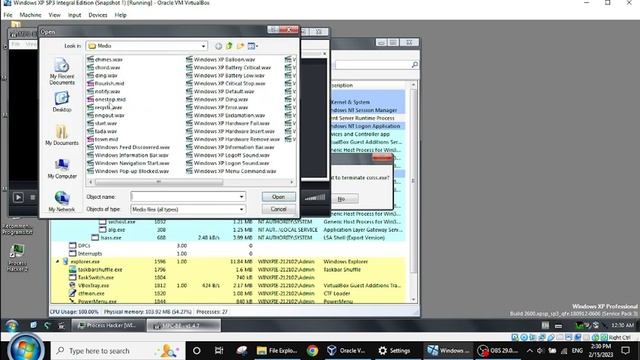Open My Network in dialog sidebar

click(x=62, y=201)
